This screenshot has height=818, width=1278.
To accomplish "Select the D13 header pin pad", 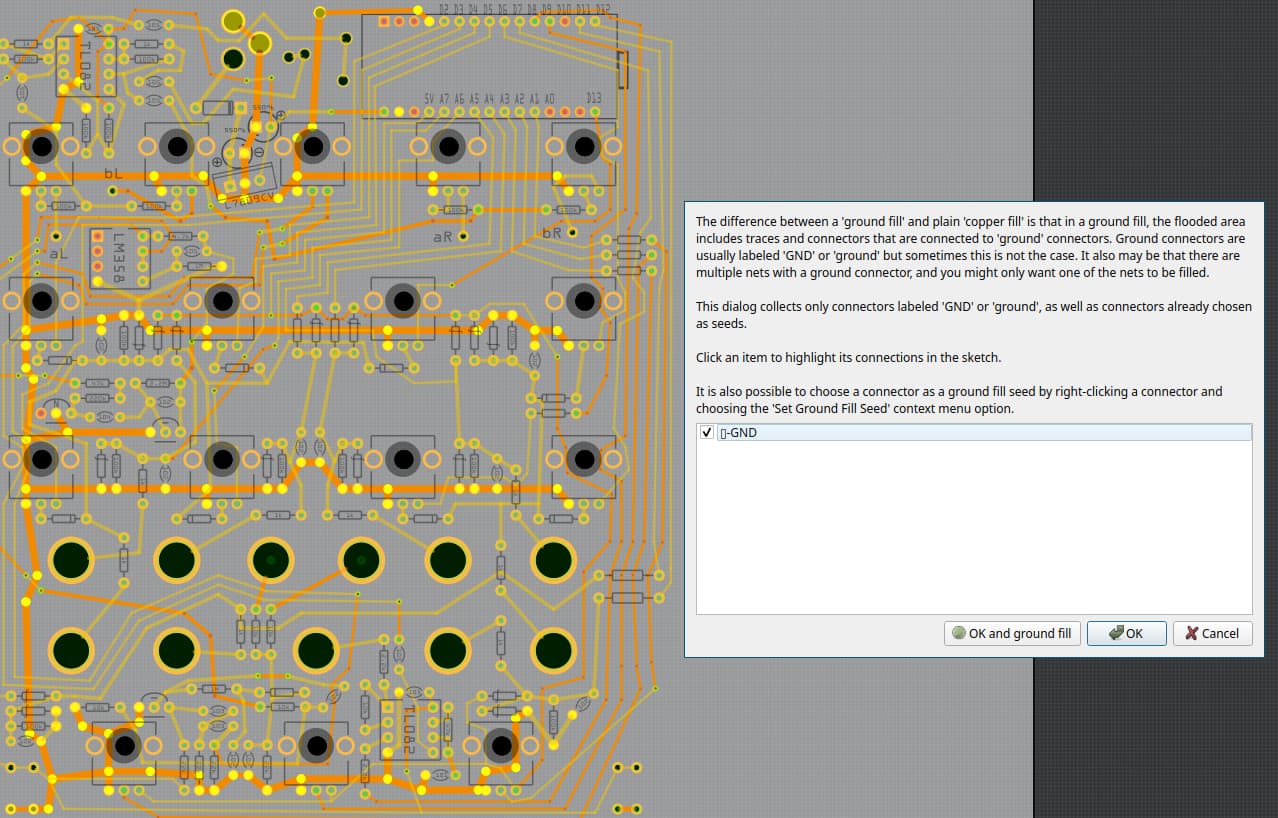I will click(594, 112).
